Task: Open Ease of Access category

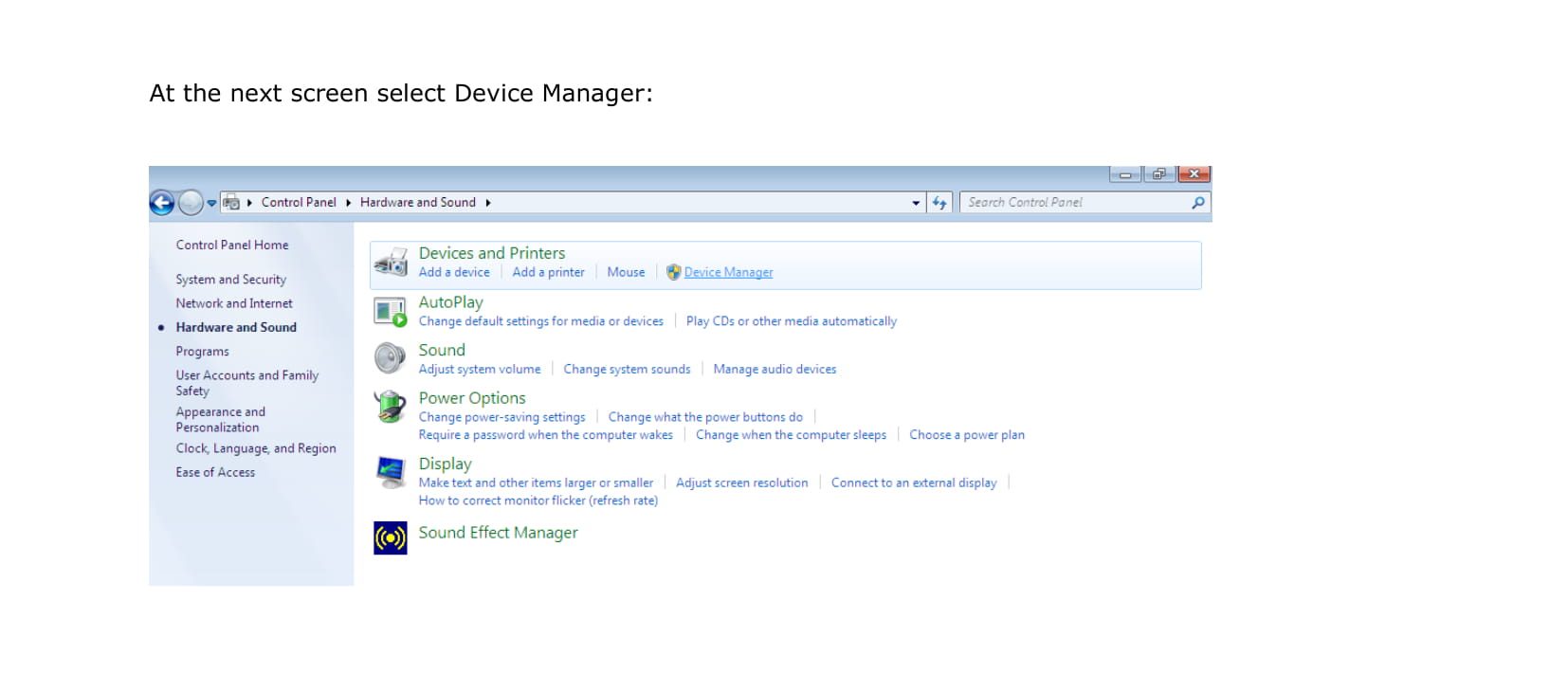Action: click(215, 472)
